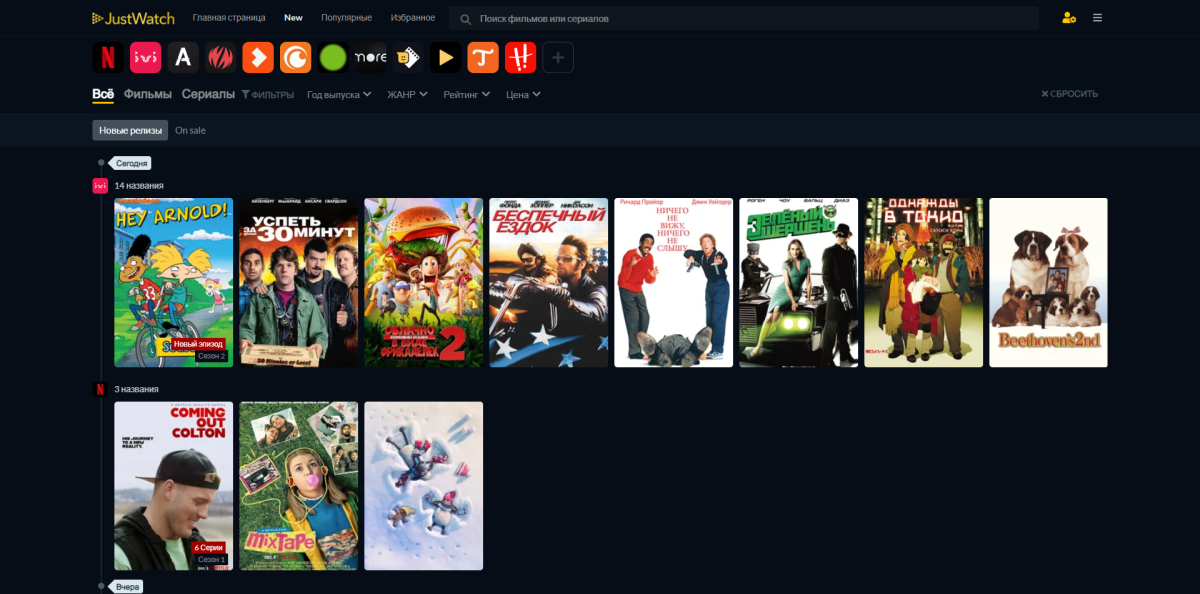Select the yellow play-triangle provider icon
This screenshot has width=1200, height=594.
tap(446, 58)
